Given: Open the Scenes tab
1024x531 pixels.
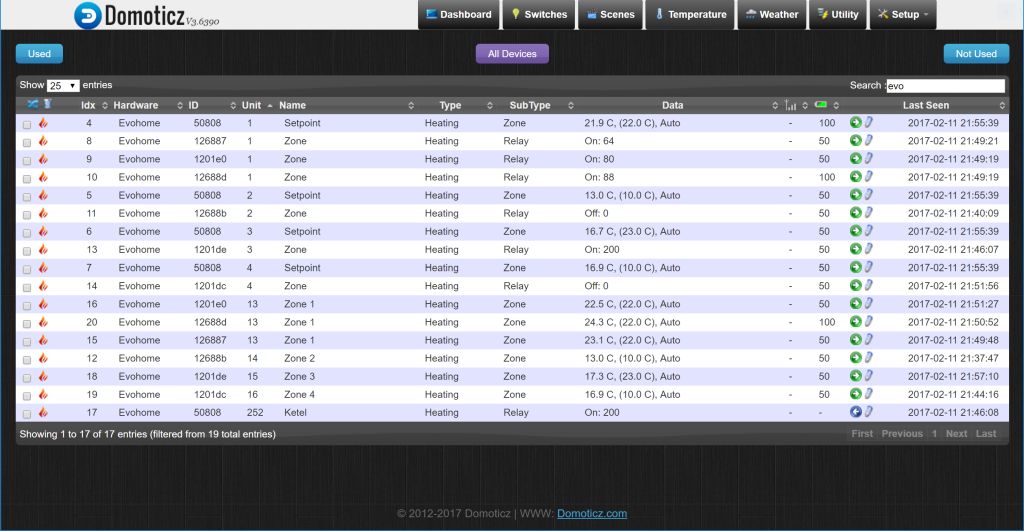Looking at the screenshot, I should click(611, 14).
